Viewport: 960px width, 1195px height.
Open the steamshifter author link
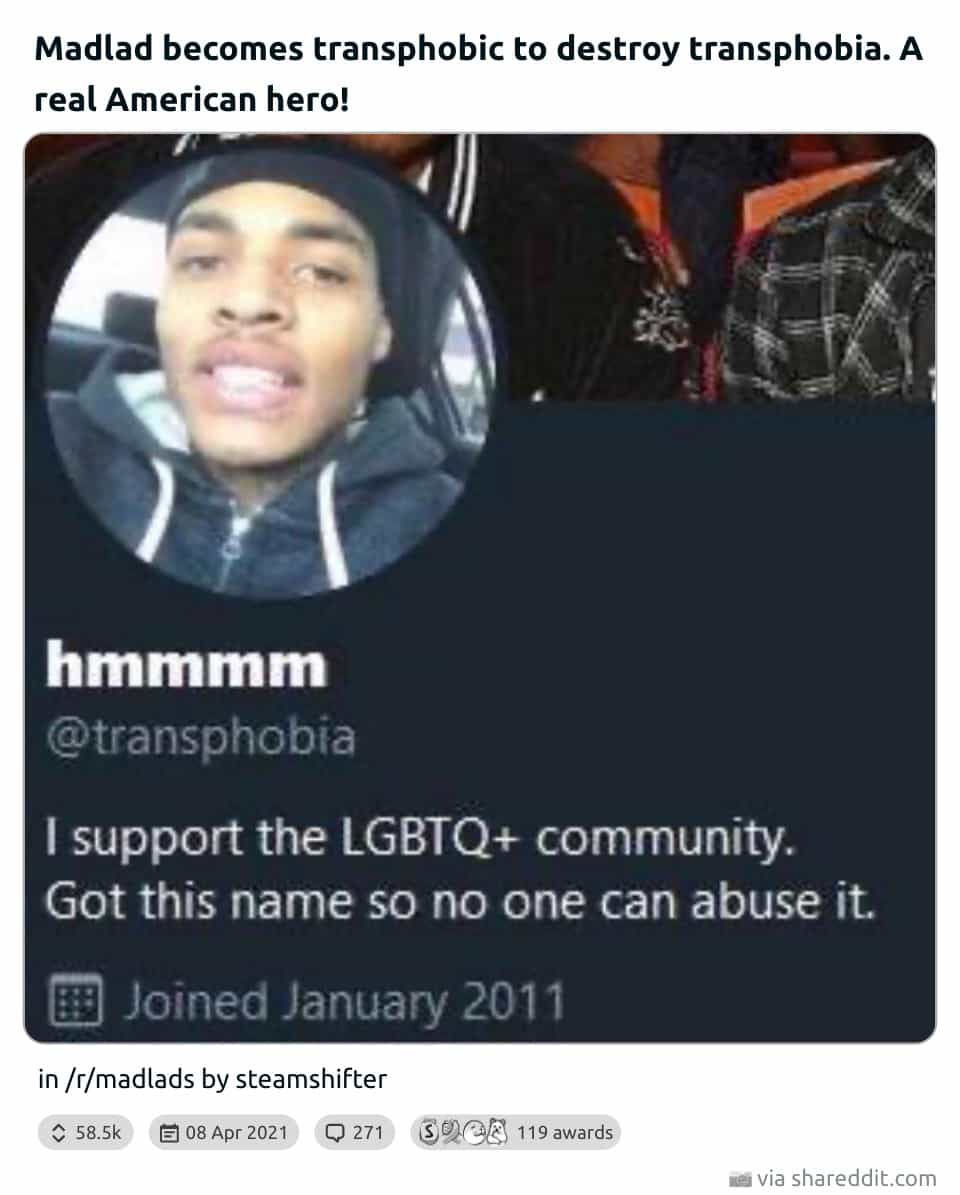click(x=311, y=1079)
